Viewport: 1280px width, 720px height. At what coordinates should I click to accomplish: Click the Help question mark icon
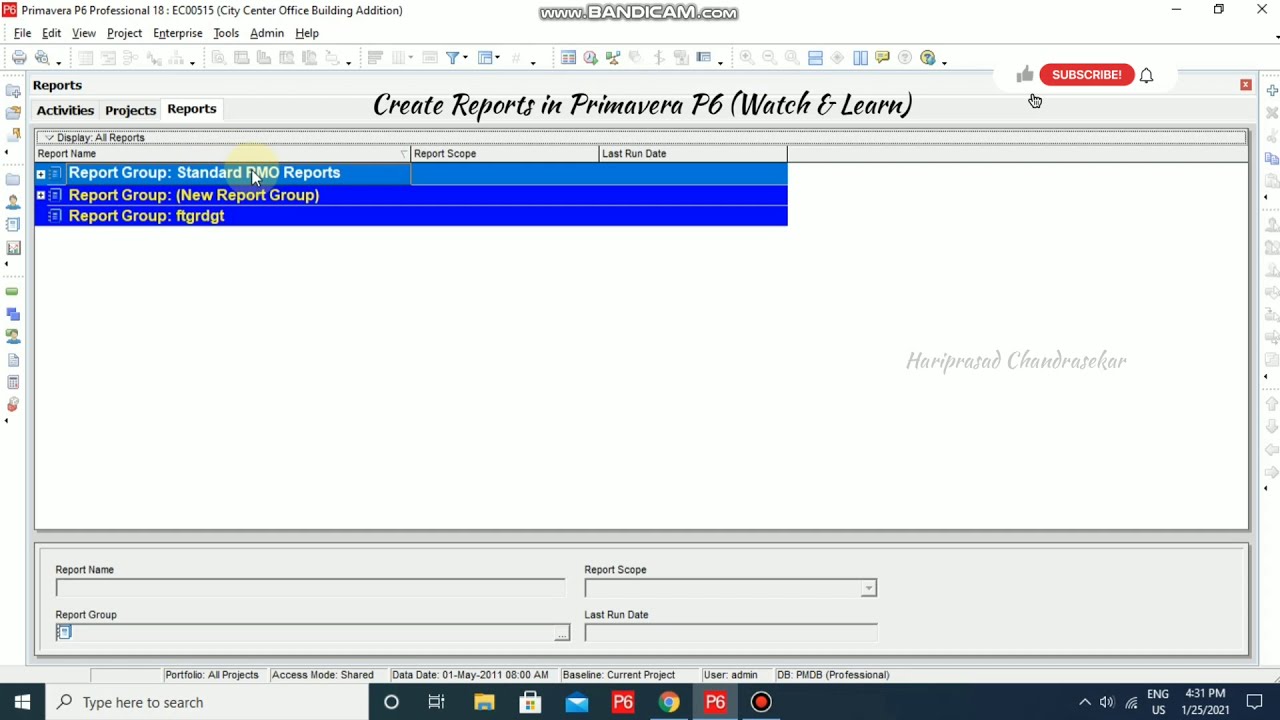(x=927, y=58)
